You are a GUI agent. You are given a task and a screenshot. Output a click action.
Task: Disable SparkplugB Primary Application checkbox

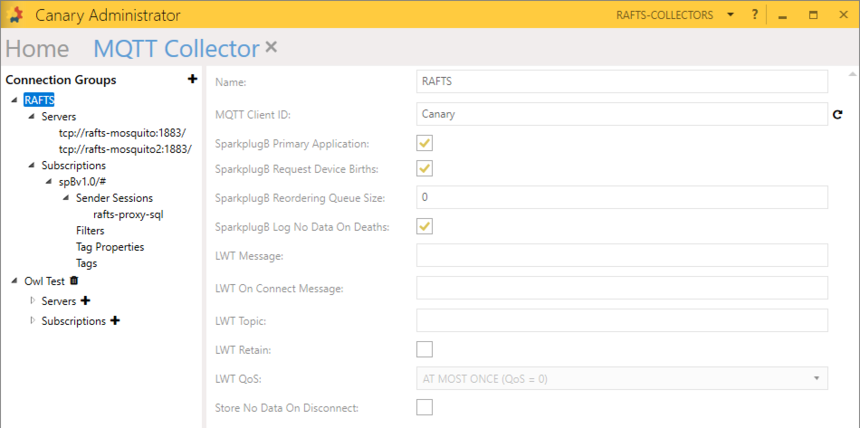point(424,144)
